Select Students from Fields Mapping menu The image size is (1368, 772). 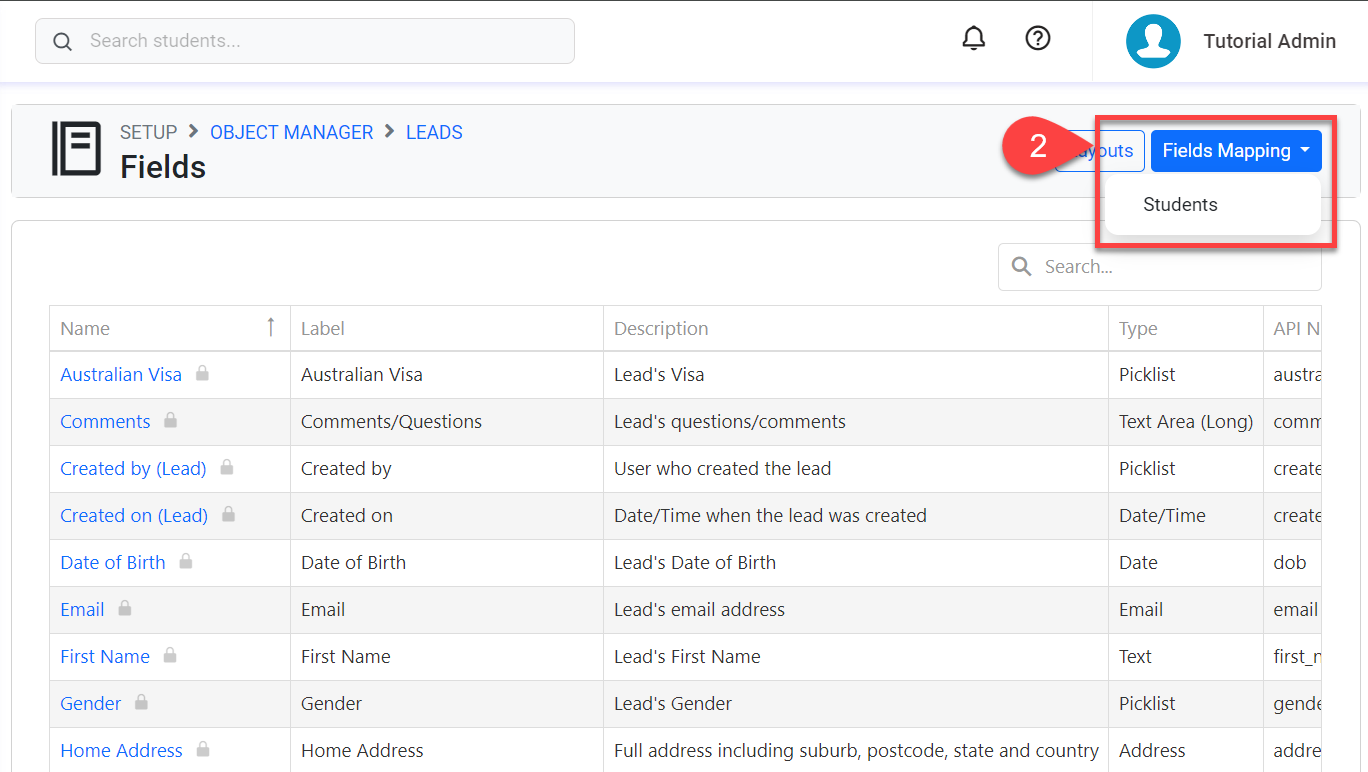[1180, 205]
